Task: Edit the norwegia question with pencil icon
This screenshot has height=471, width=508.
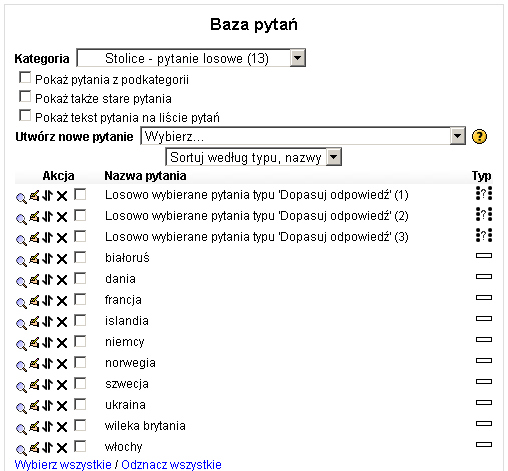Action: (x=34, y=363)
